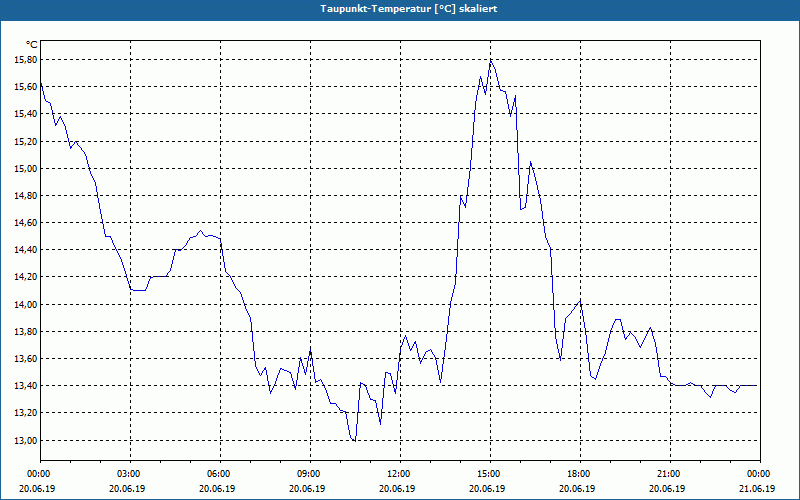Click the 15,60 y-axis label
Screen dimensions: 800x500
(x=27, y=87)
